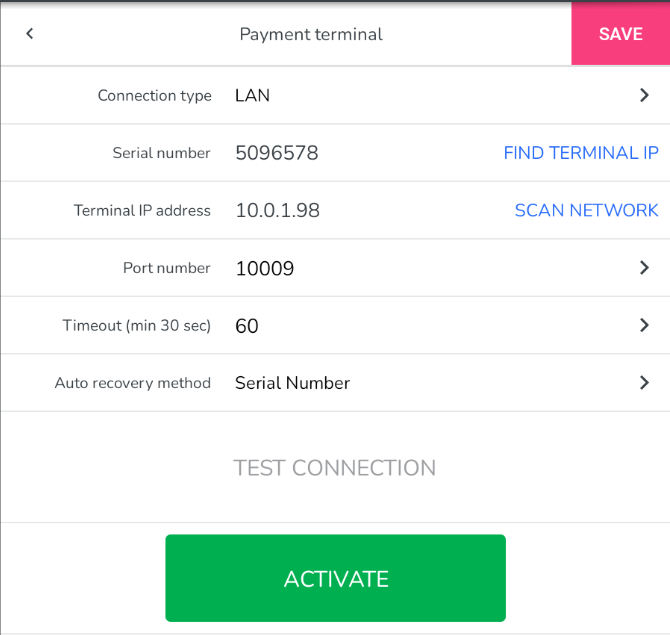This screenshot has height=635, width=670.
Task: Click the Timeout (min 30 sec) label
Action: [136, 326]
